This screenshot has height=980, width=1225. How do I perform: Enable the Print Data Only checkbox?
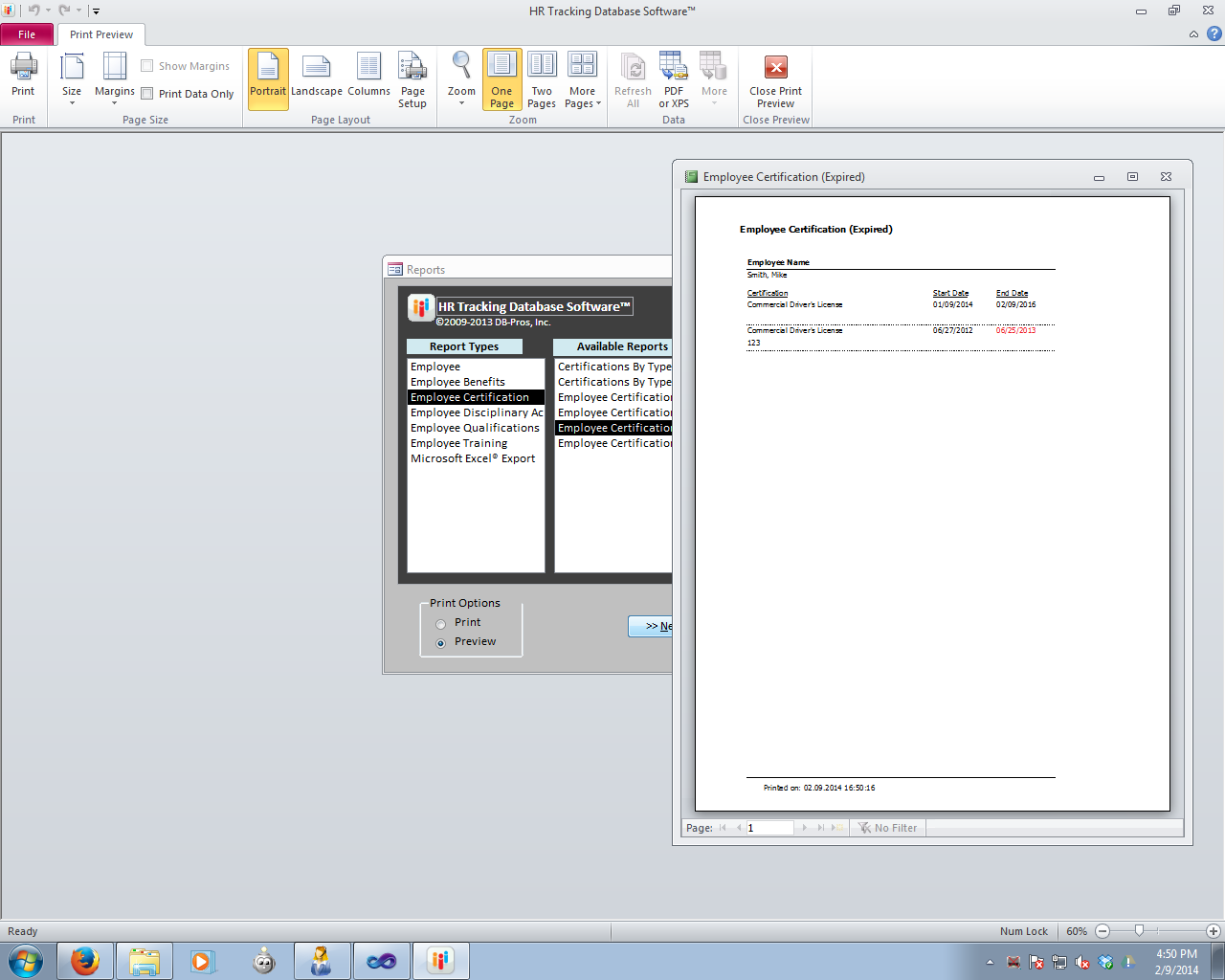coord(147,94)
